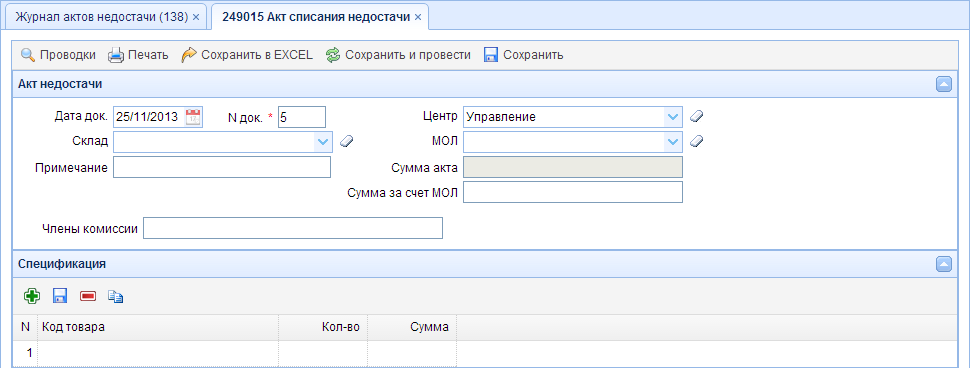Click the Члены комиссии input field
Viewport: 970px width, 368px height.
point(293,228)
